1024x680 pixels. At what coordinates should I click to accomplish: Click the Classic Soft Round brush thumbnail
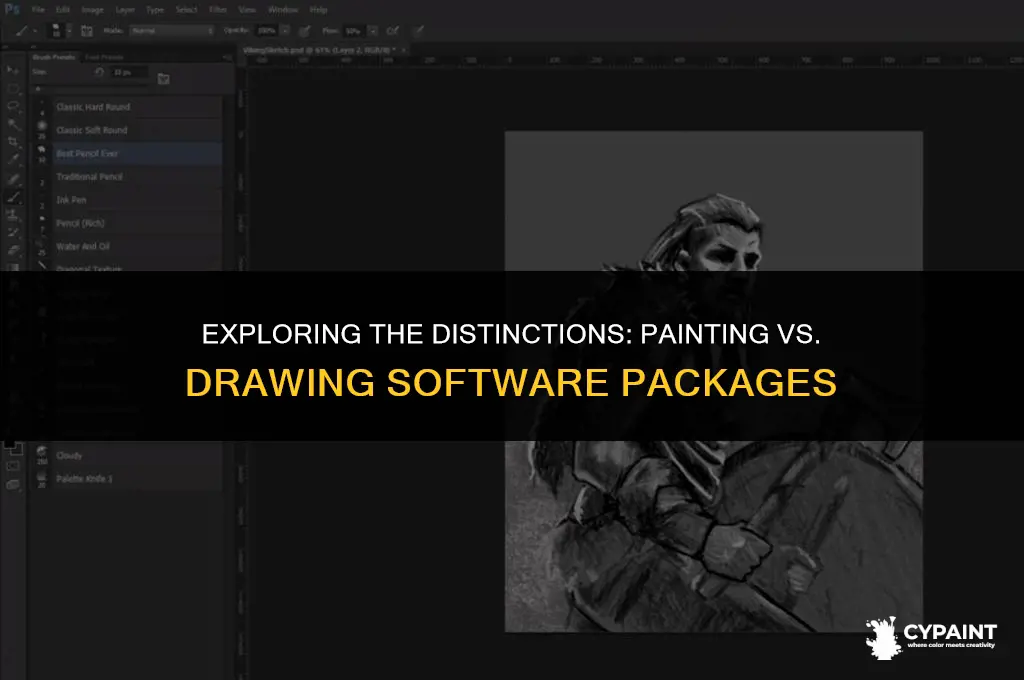pos(42,127)
